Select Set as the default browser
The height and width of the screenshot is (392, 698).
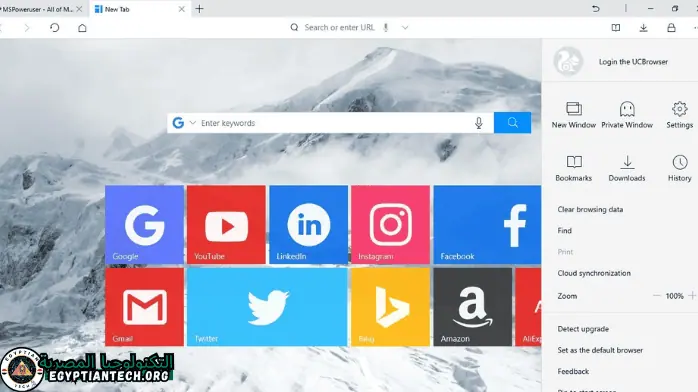tap(600, 350)
